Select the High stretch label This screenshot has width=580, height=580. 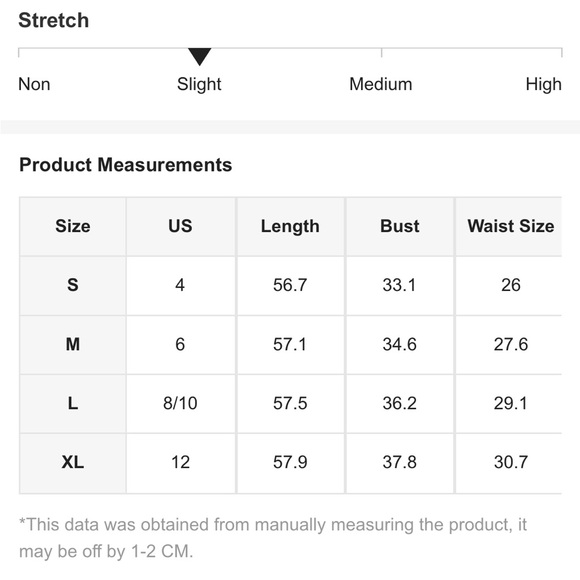coord(543,84)
